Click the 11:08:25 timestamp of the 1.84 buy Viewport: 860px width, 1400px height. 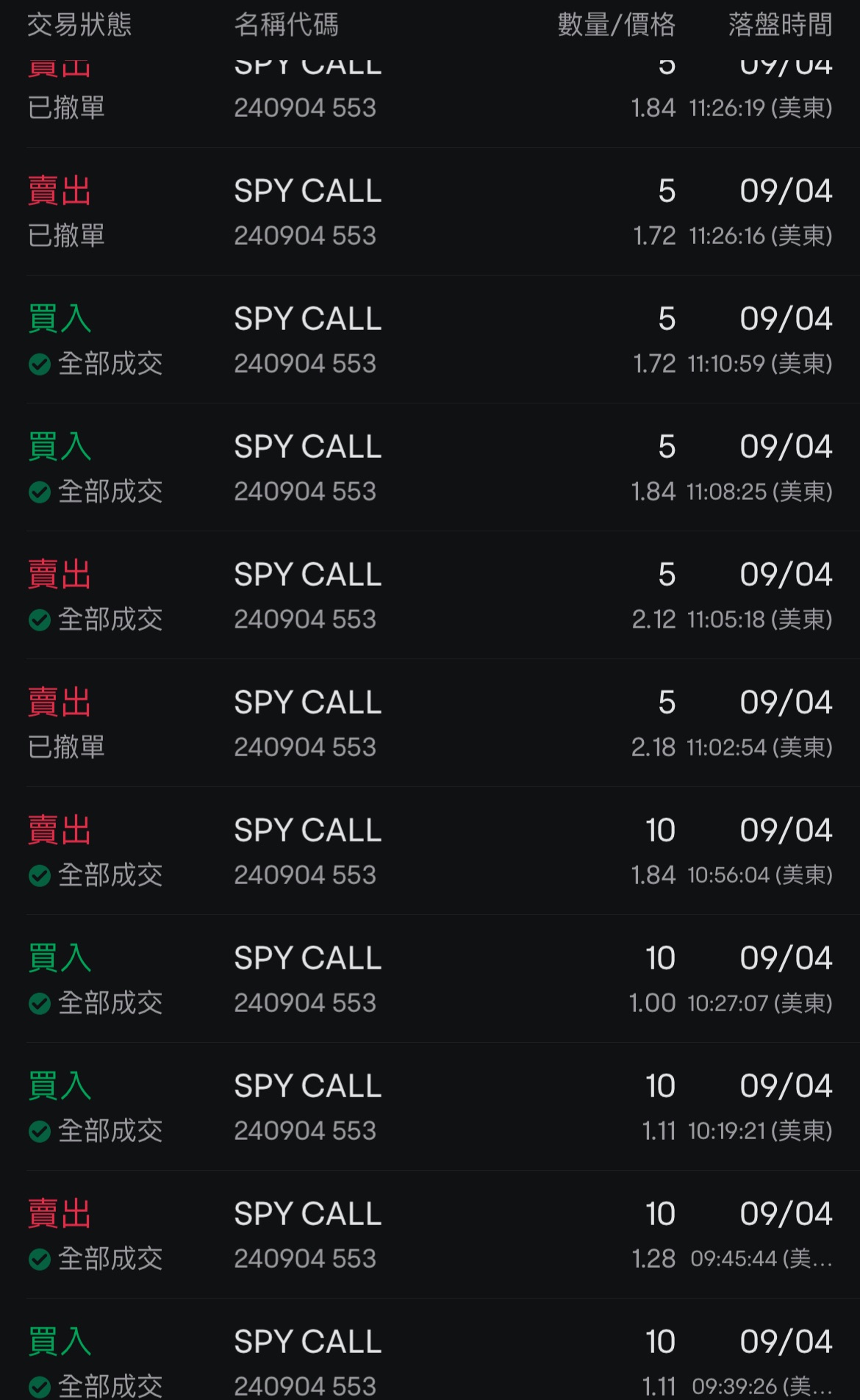click(x=759, y=492)
